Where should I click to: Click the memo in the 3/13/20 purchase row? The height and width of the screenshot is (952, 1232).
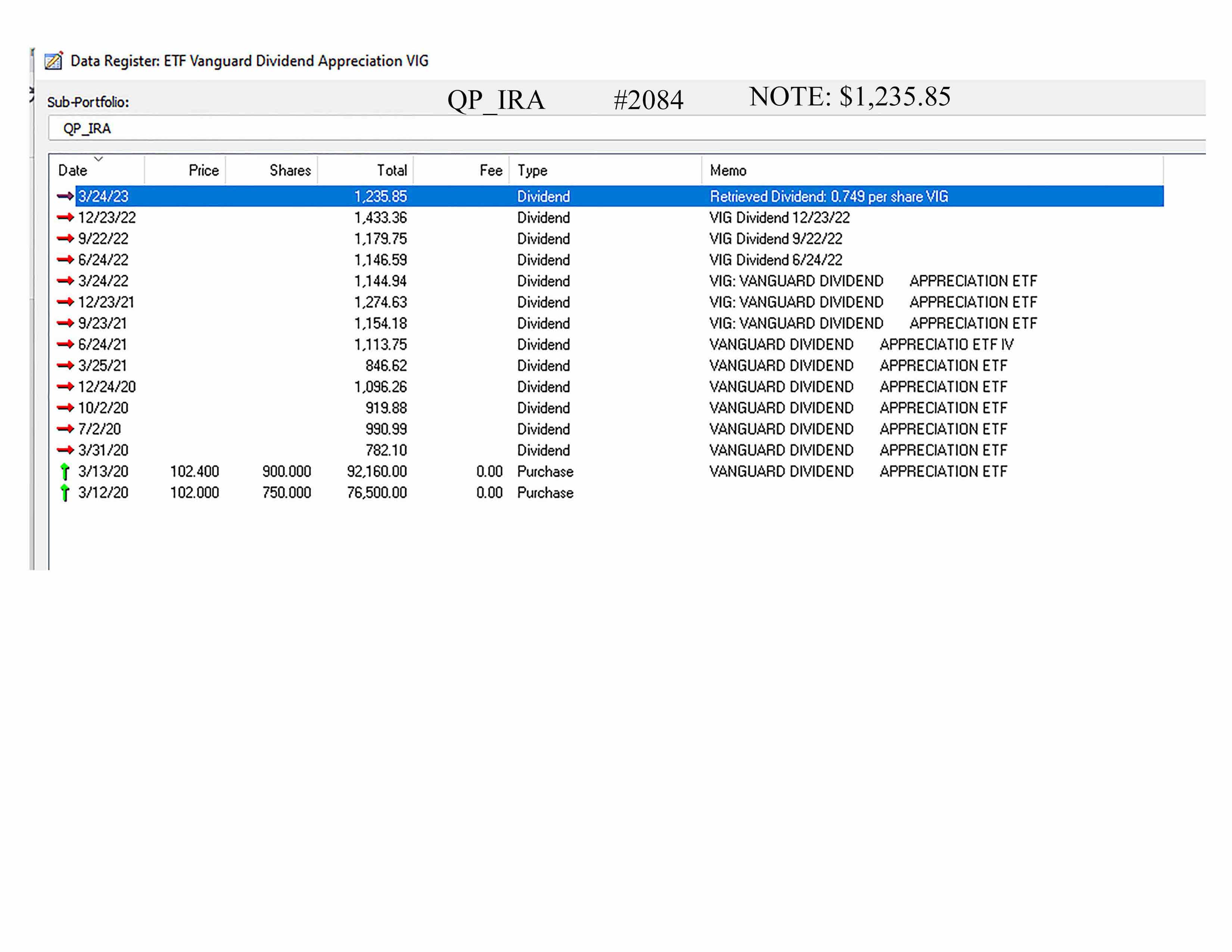[858, 472]
